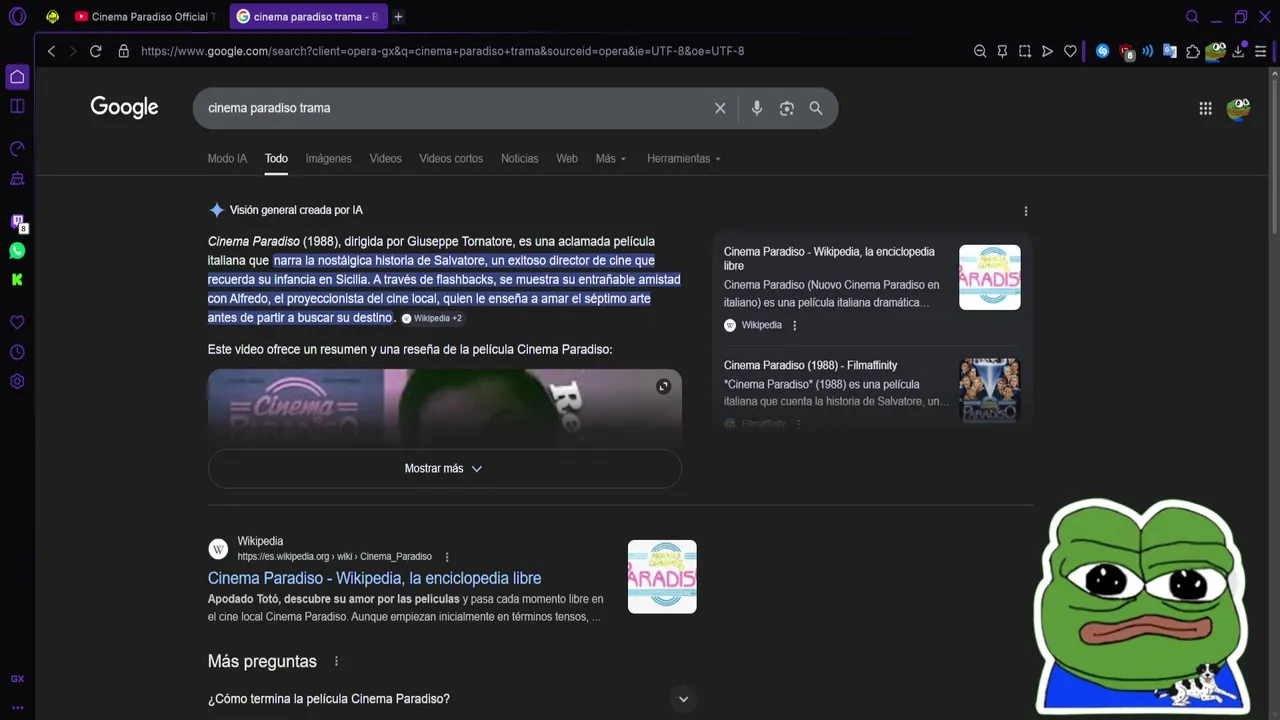Open options dots beside Wikipedia result URL
The width and height of the screenshot is (1280, 720).
point(447,557)
